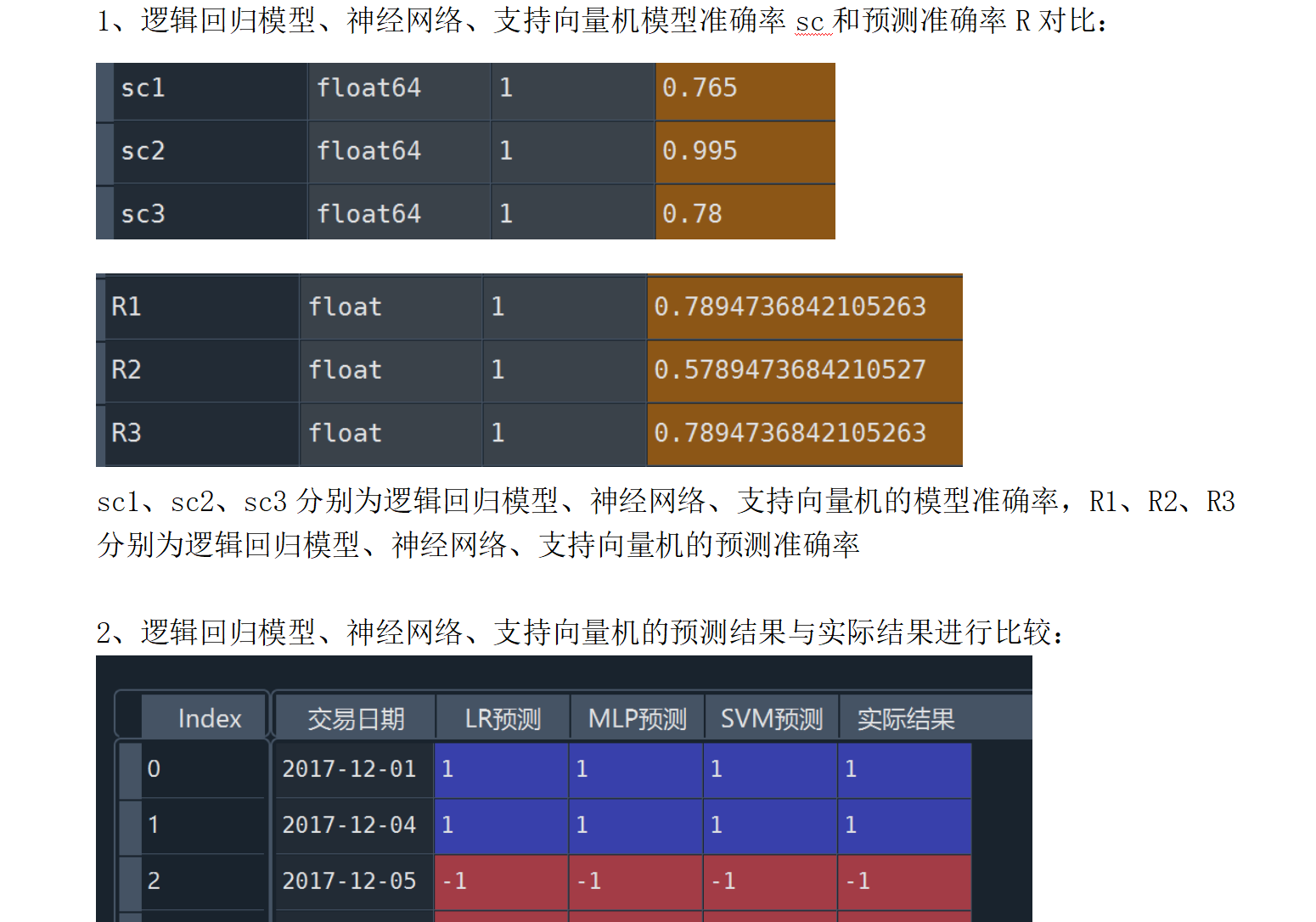Click size 1 in the R3 row
The width and height of the screenshot is (1316, 922).
(565, 434)
